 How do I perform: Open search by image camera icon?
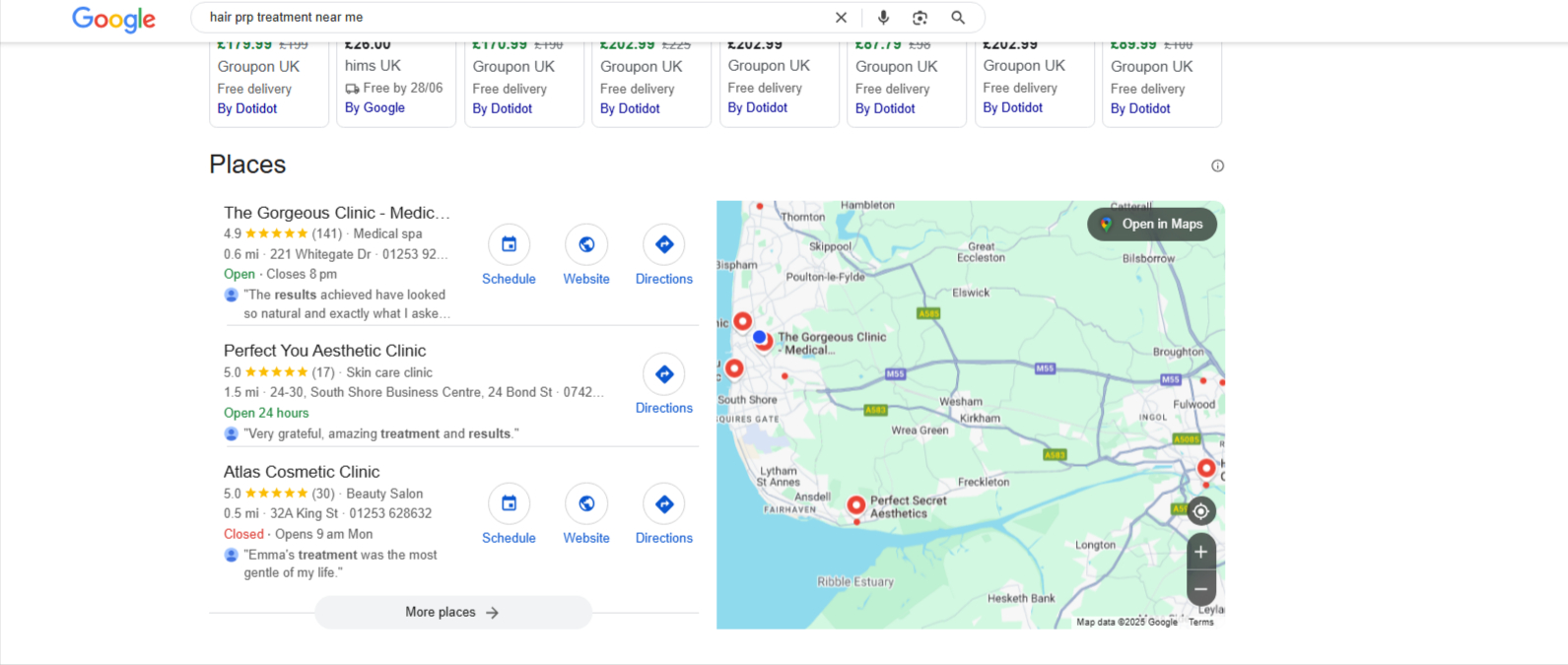coord(920,18)
